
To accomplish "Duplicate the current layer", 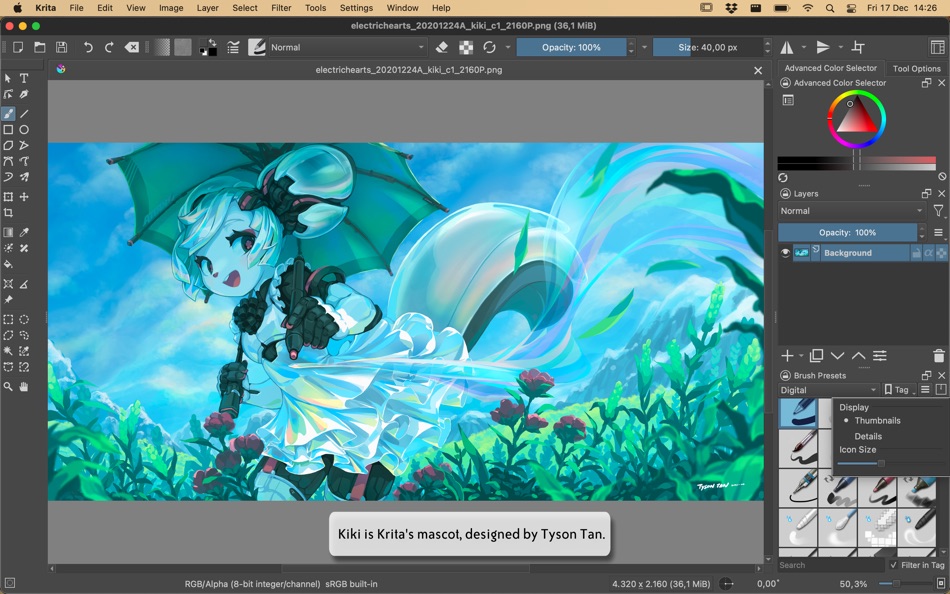I will (x=816, y=356).
